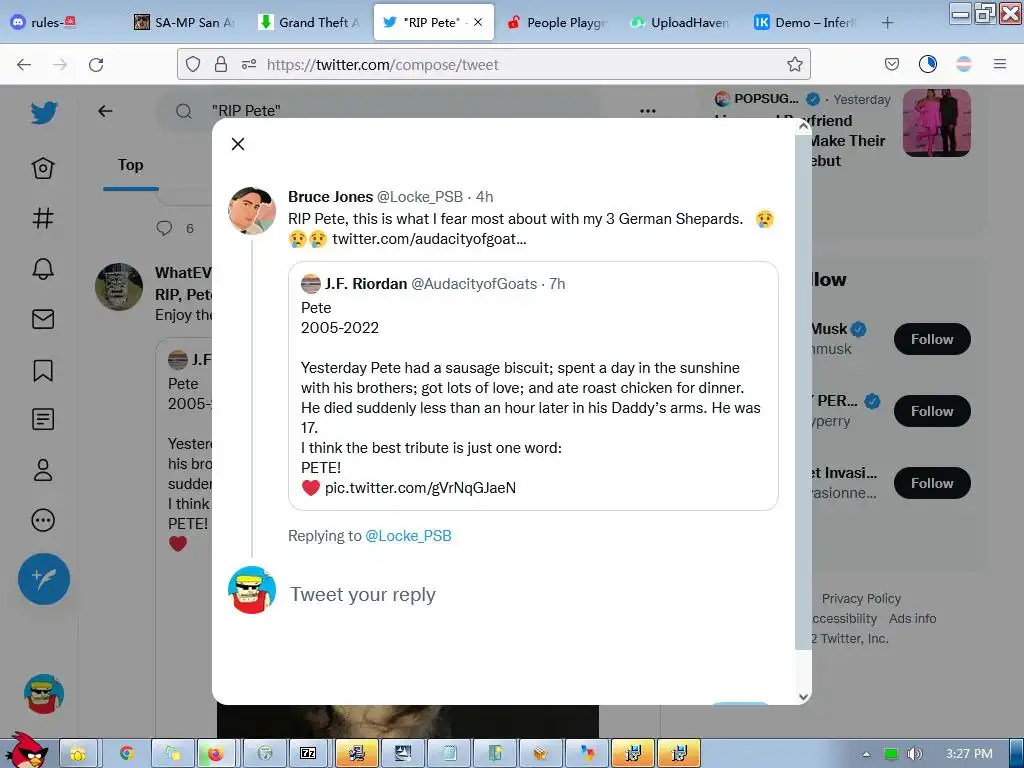1024x768 pixels.
Task: Click the taskbar clock 3:27 PM
Action: click(x=969, y=754)
